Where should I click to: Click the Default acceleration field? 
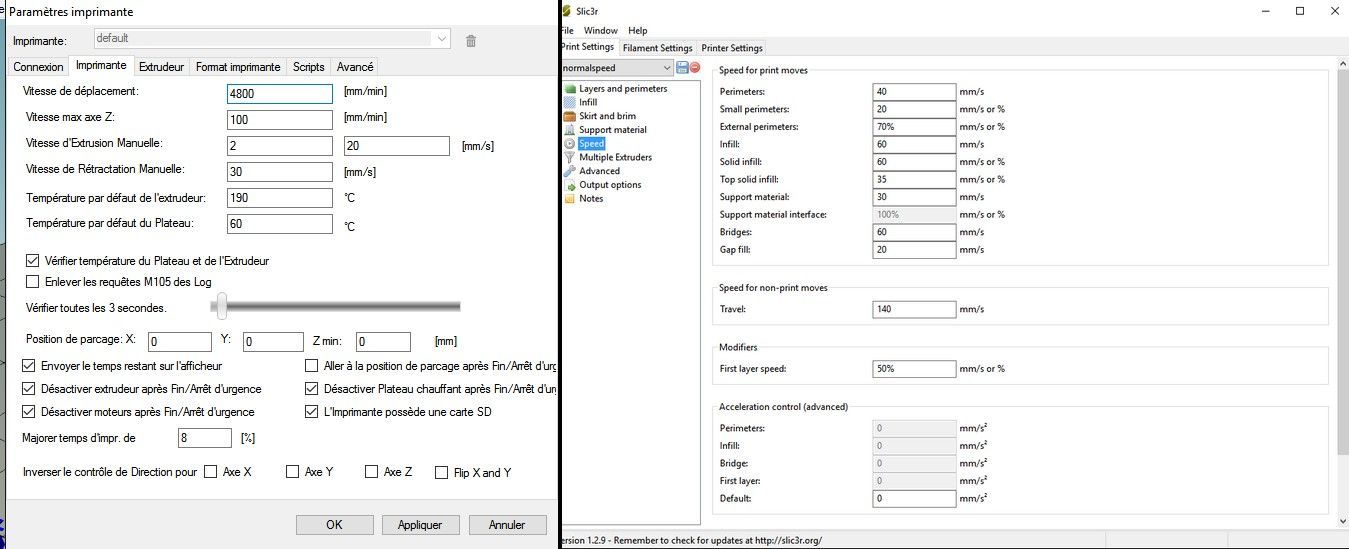point(914,498)
